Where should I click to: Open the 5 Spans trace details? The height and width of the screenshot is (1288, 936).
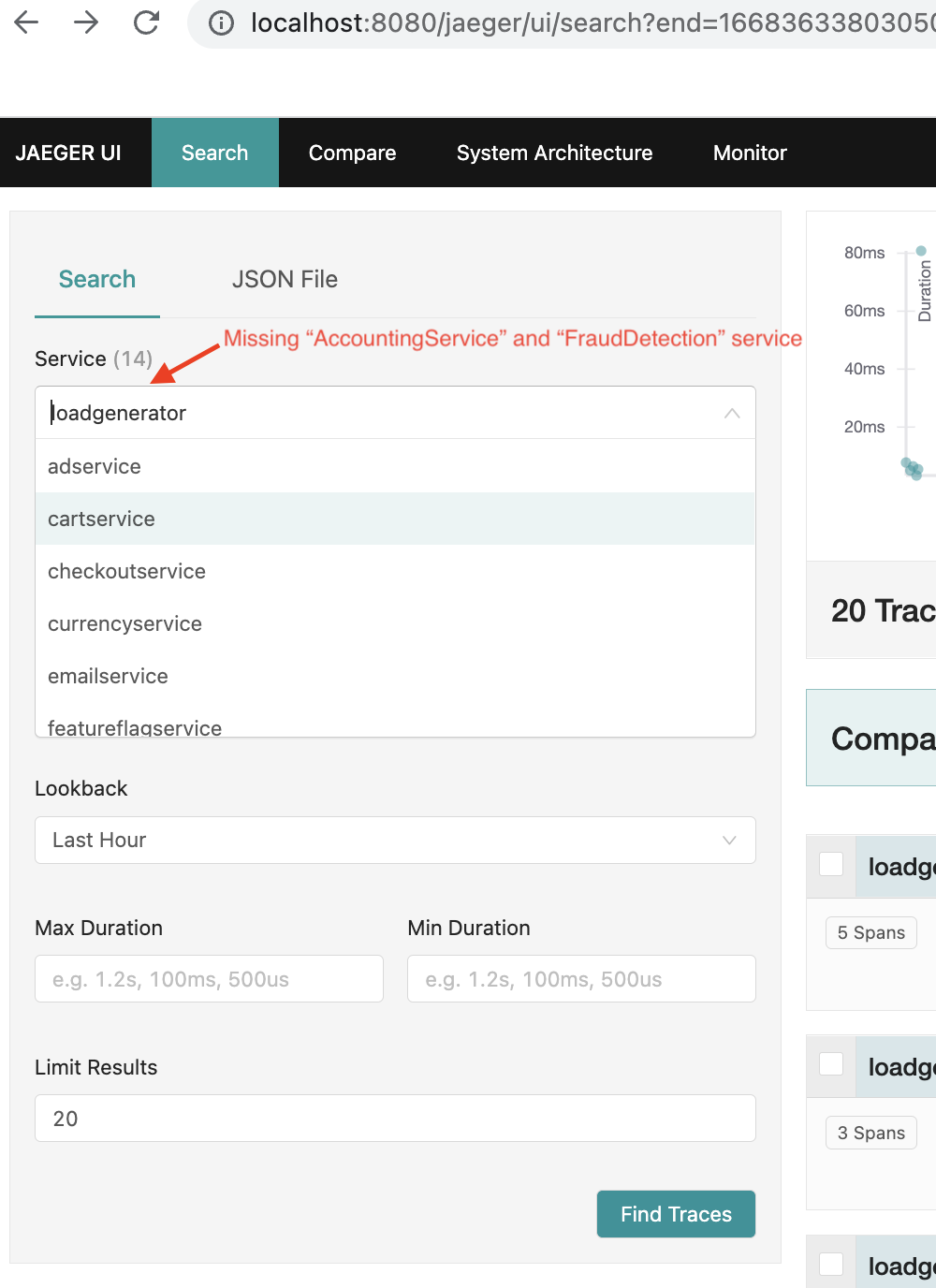870,932
